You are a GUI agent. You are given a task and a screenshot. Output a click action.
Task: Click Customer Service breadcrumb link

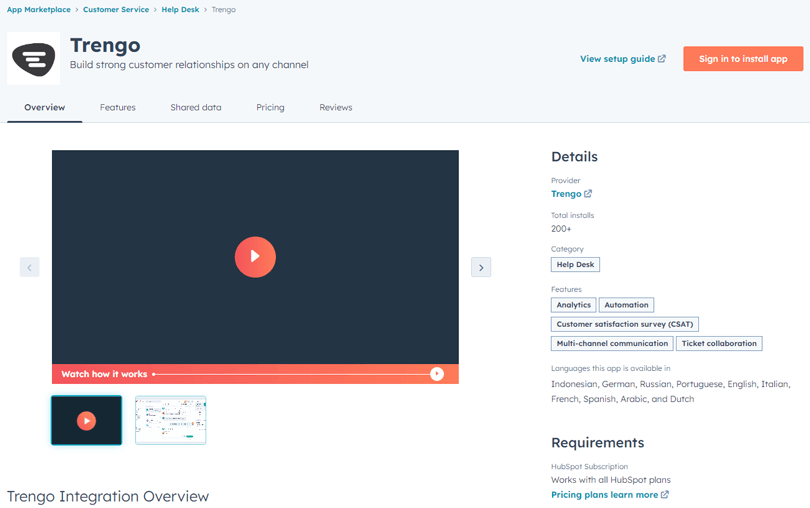(116, 9)
